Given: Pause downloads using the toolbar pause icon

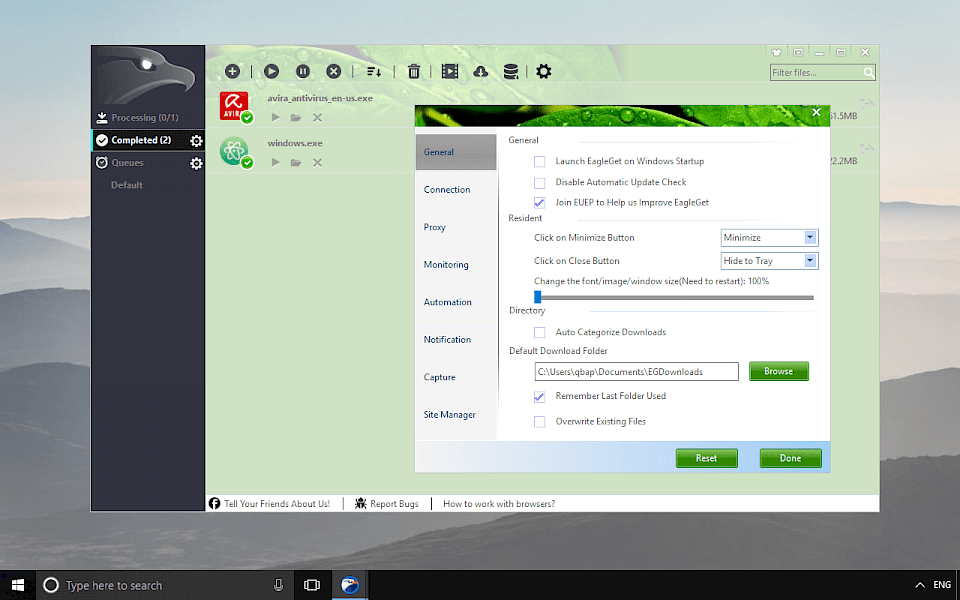Looking at the screenshot, I should coord(302,72).
